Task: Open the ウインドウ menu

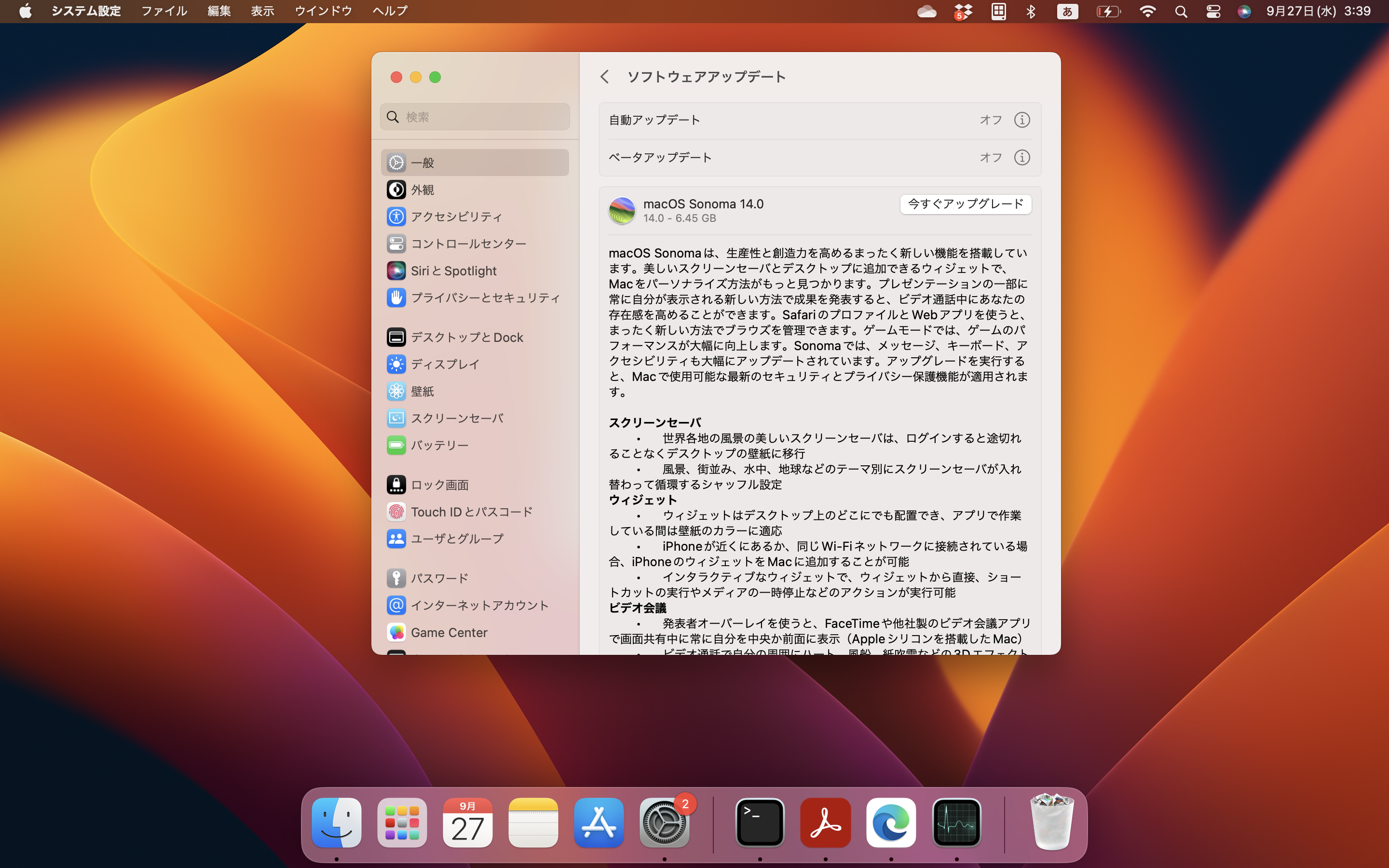Action: pyautogui.click(x=323, y=11)
